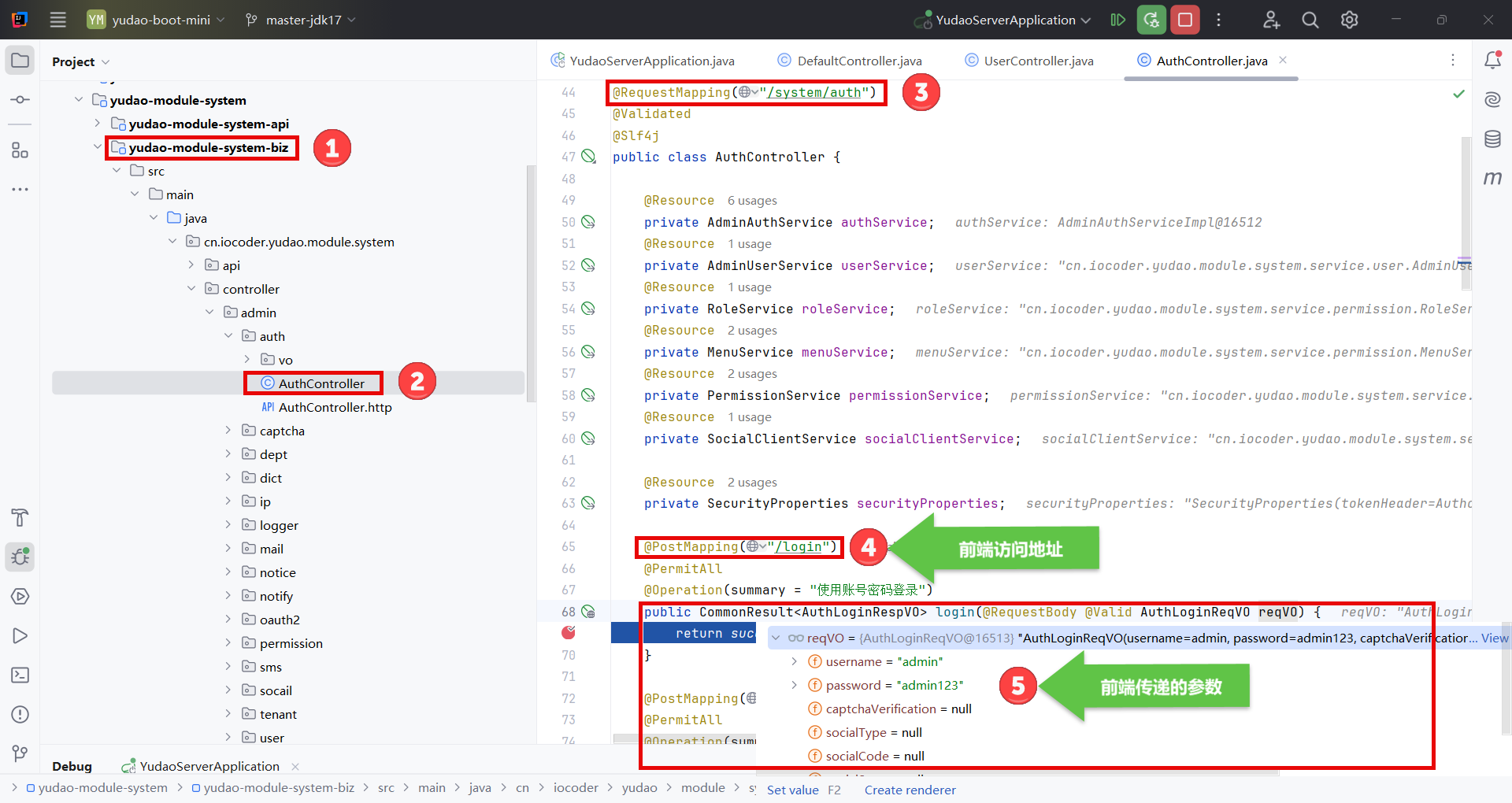Open the Services tool window
This screenshot has width=1512, height=803.
tap(20, 596)
